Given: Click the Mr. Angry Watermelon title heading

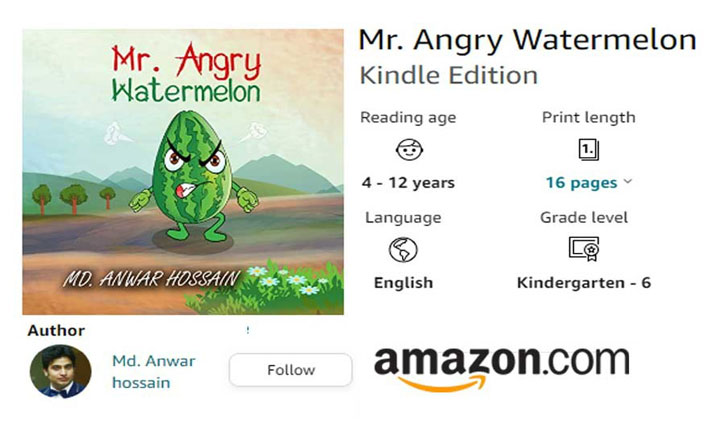Looking at the screenshot, I should coord(527,40).
